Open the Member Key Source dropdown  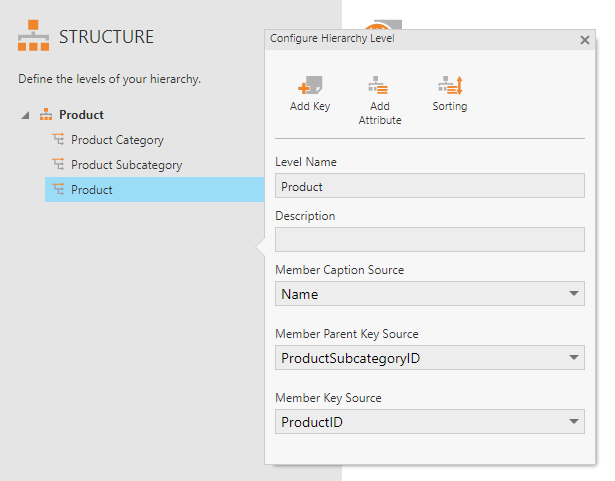[574, 422]
